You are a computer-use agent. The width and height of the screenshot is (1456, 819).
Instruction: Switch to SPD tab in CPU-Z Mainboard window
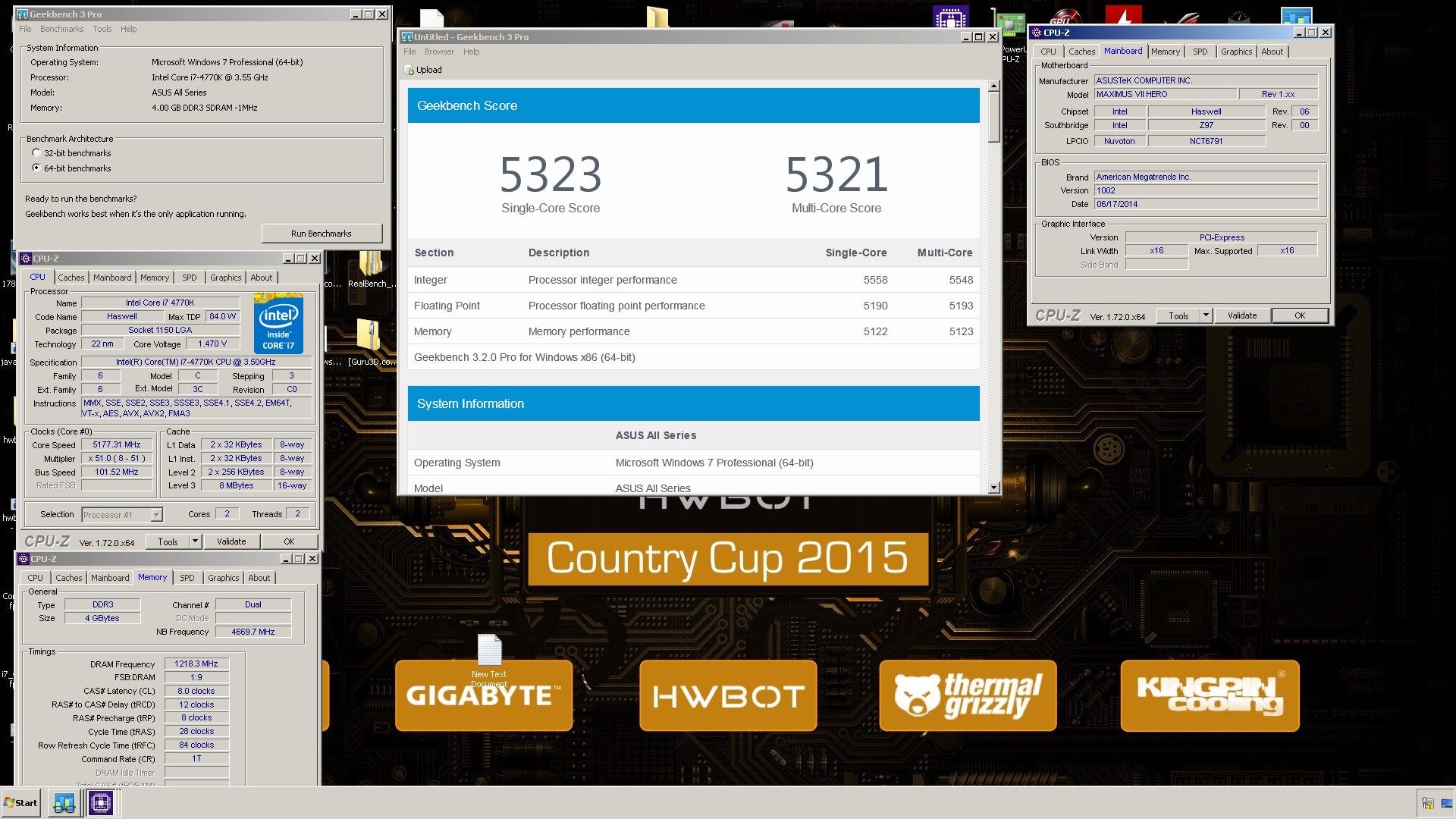1200,52
